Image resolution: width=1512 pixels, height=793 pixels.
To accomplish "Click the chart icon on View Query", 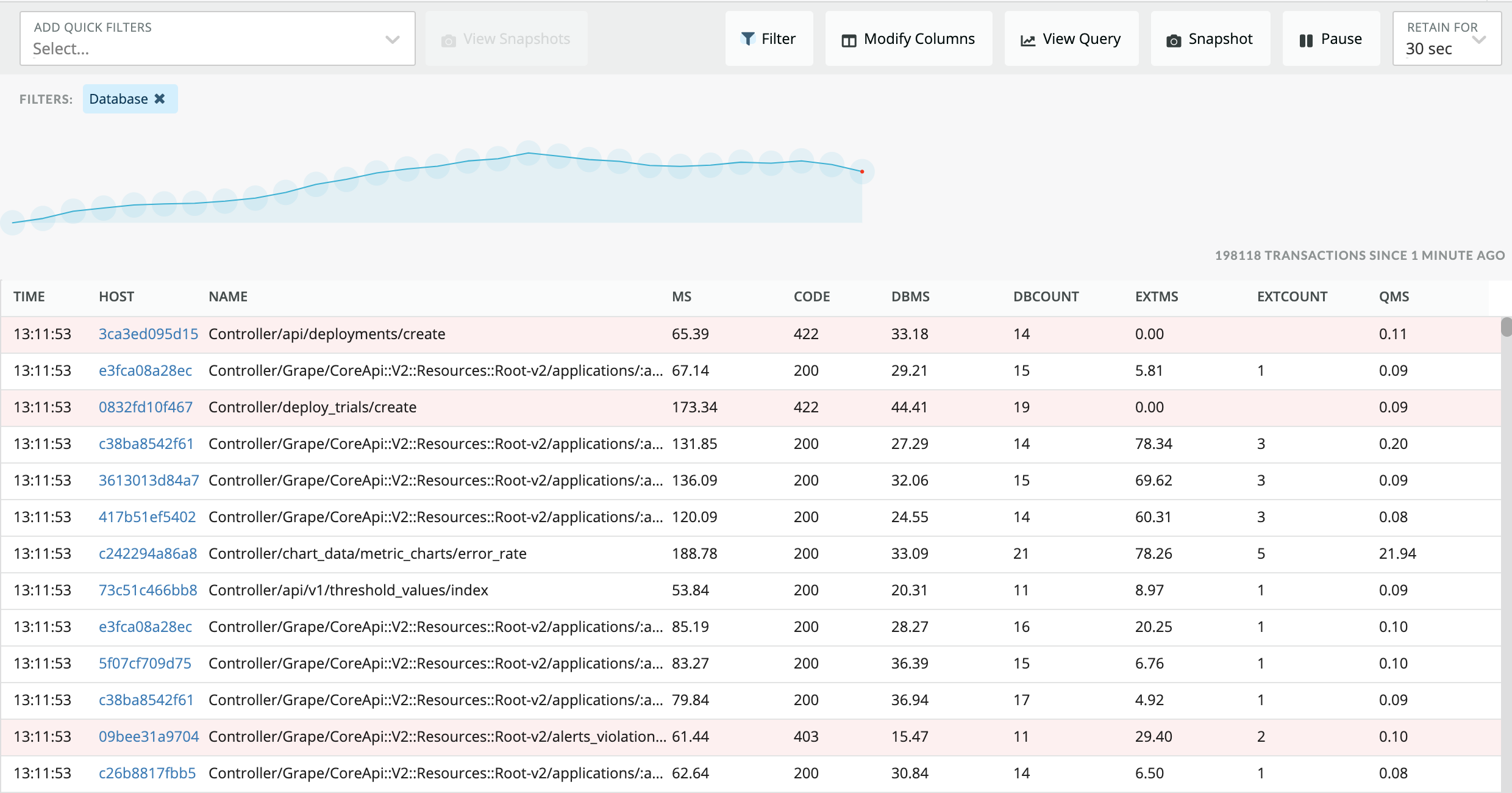I will point(1028,40).
